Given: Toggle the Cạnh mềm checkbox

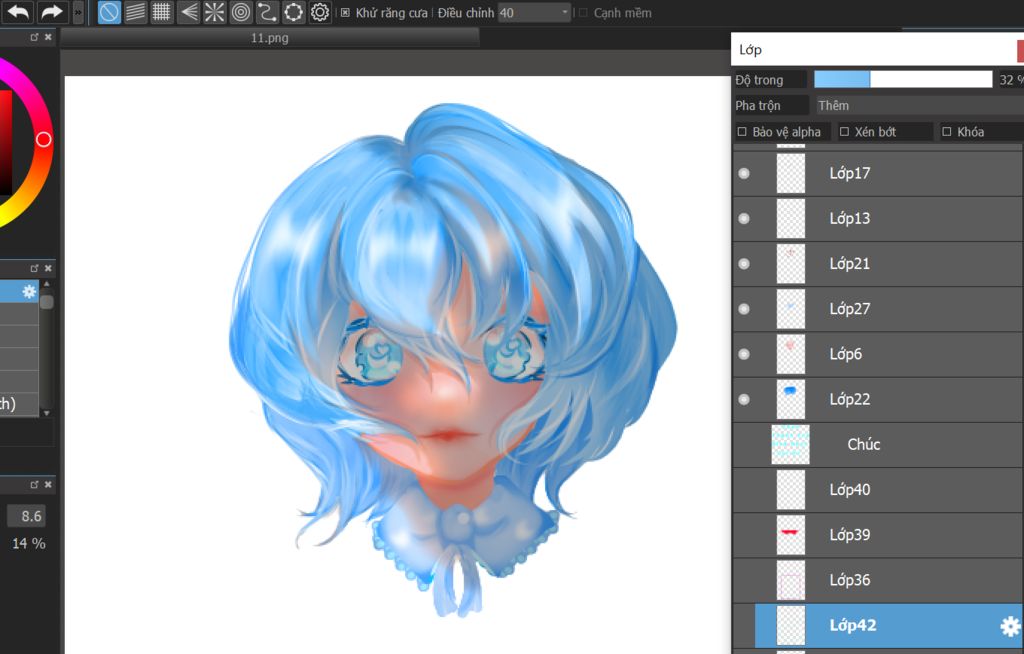Looking at the screenshot, I should click(x=583, y=12).
